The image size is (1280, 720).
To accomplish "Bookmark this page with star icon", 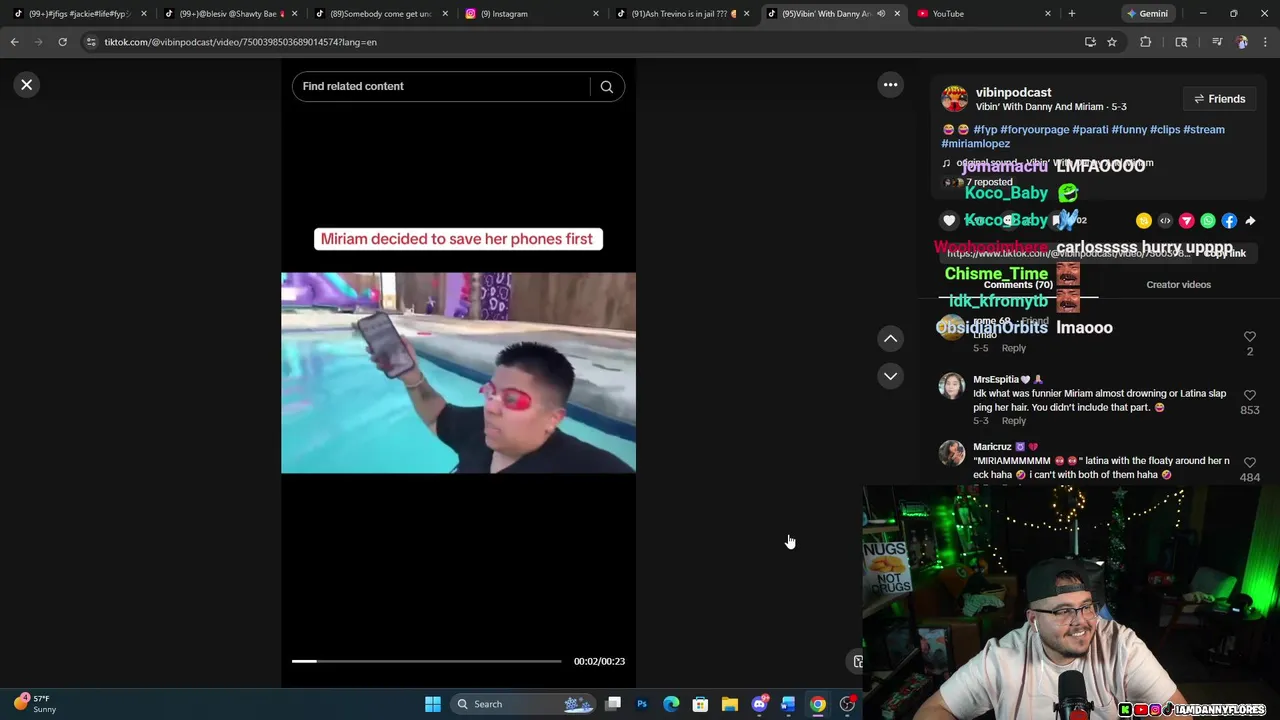I will [1112, 42].
